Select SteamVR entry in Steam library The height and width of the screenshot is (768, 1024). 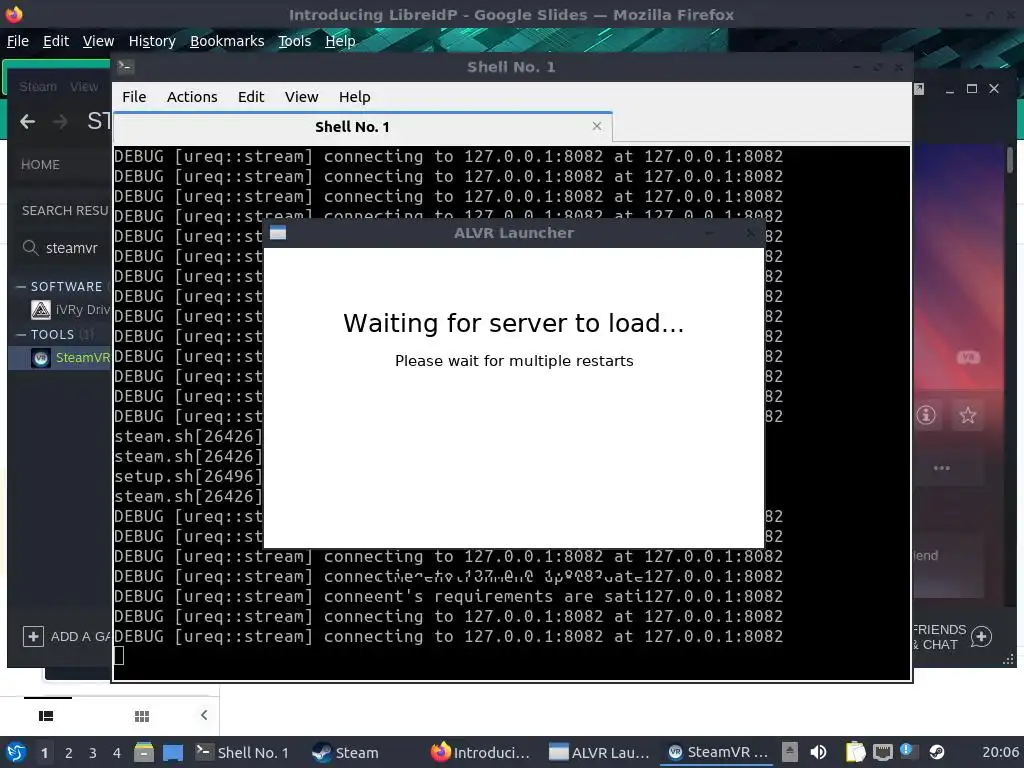pos(71,358)
